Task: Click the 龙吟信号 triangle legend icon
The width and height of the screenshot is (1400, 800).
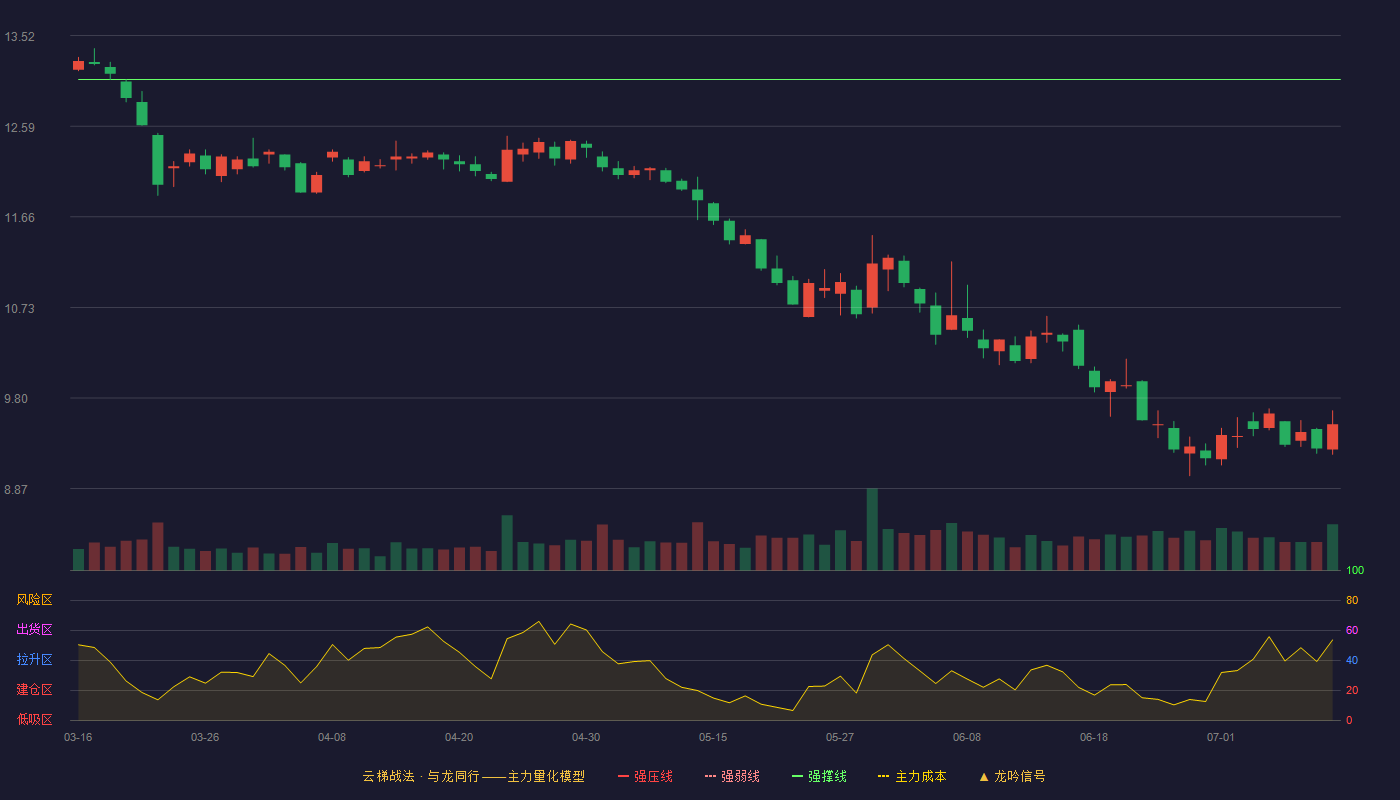Action: click(984, 776)
